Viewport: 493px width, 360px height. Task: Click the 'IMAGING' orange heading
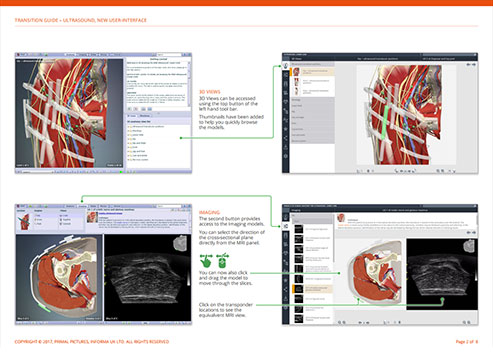pos(209,212)
